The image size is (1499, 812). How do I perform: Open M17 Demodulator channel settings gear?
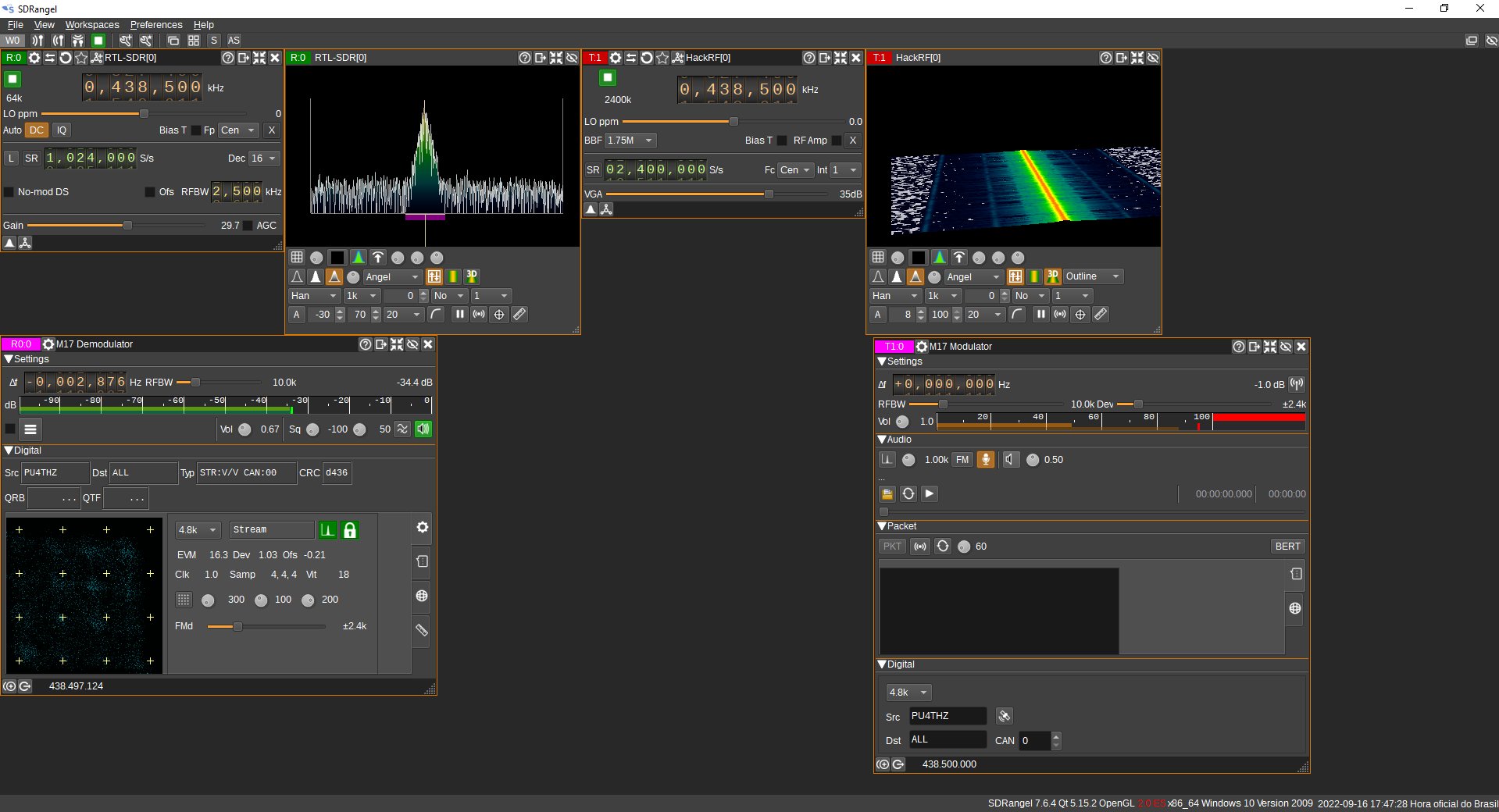[48, 344]
